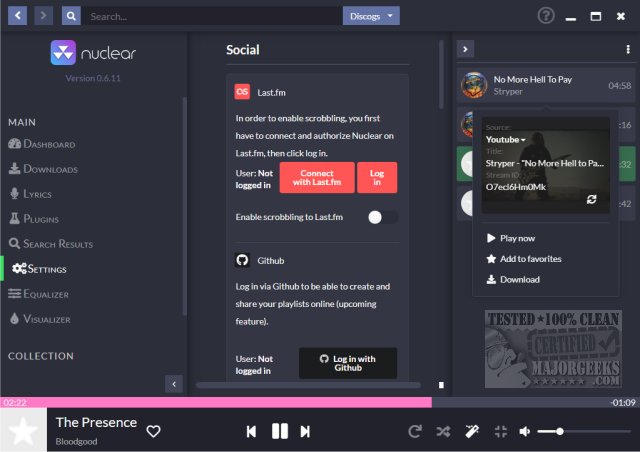
Task: Open Plugins from the sidebar
Action: pos(34,219)
